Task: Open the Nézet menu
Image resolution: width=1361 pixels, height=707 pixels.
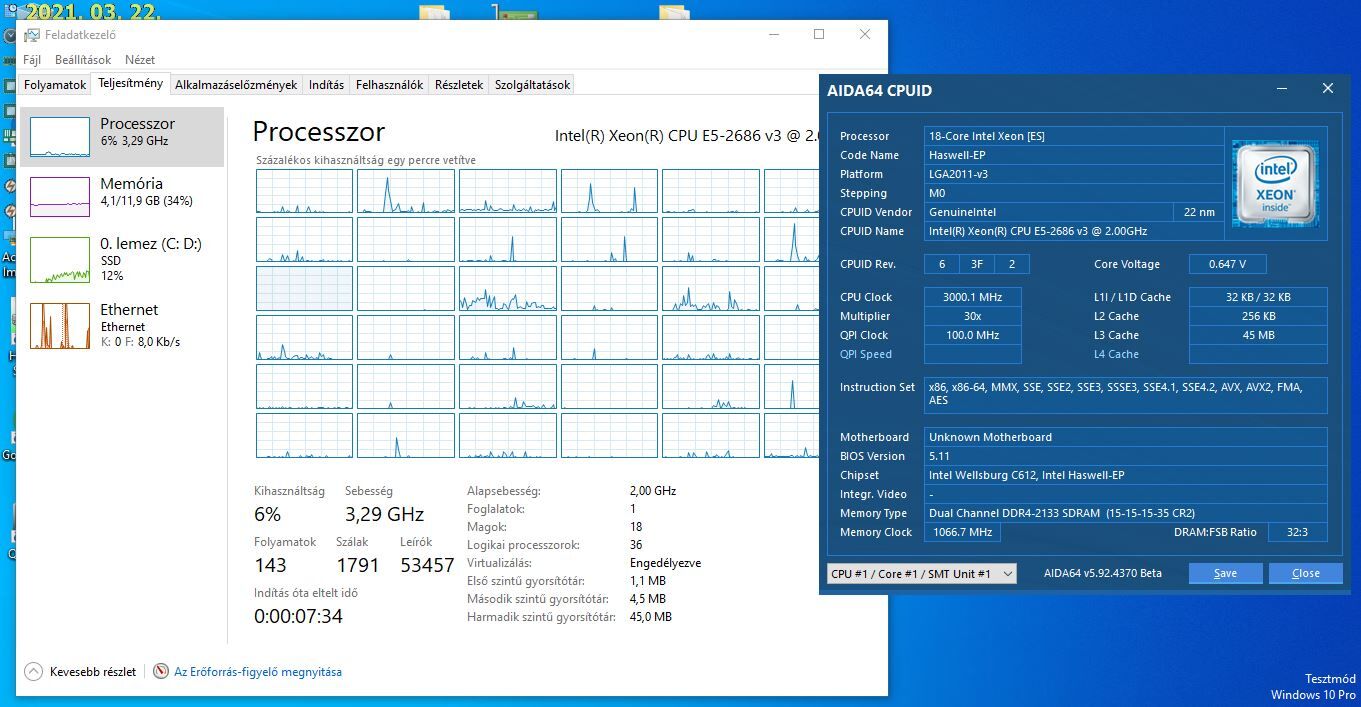Action: [x=140, y=60]
